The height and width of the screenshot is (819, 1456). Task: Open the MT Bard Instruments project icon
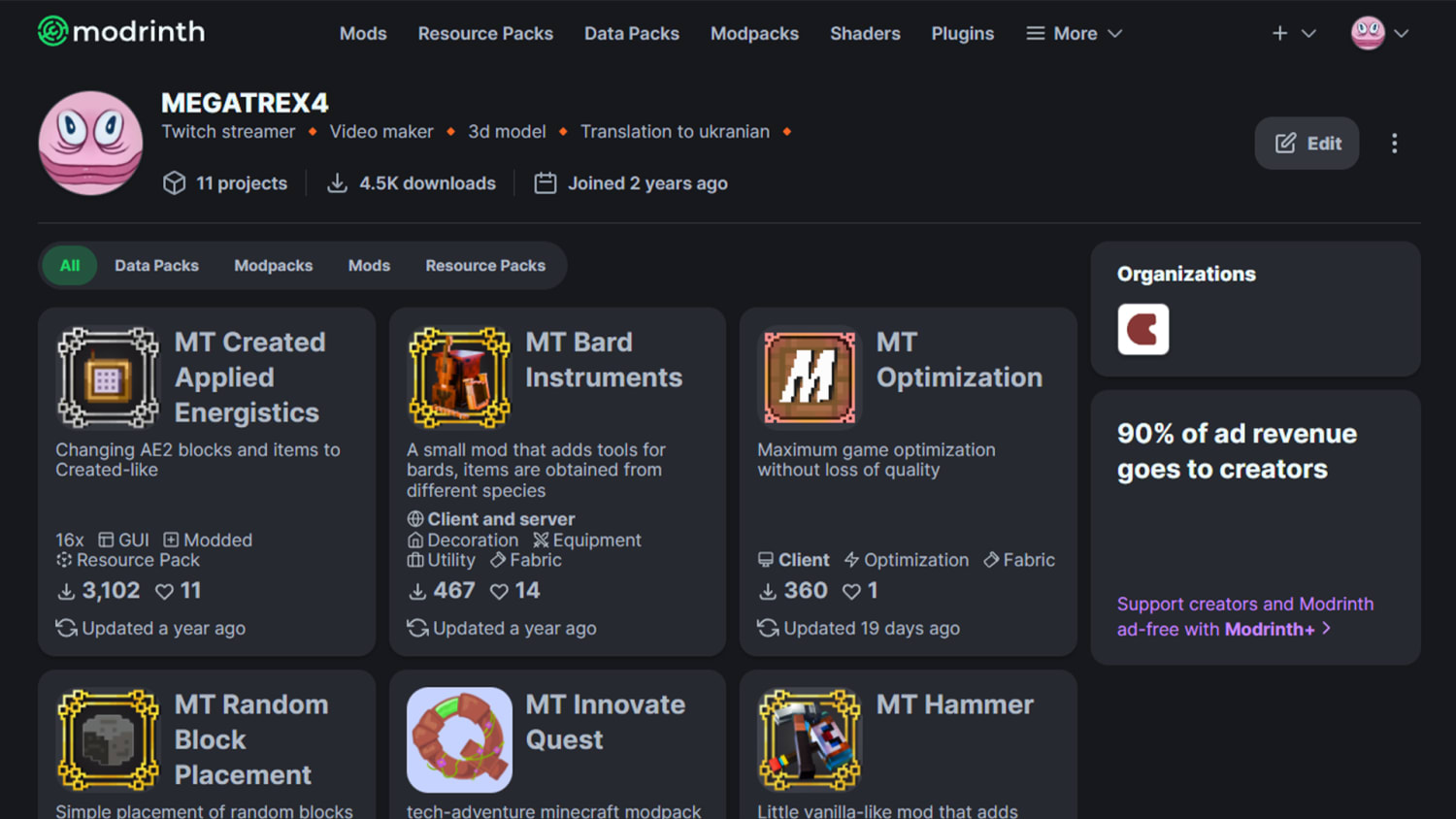(459, 377)
